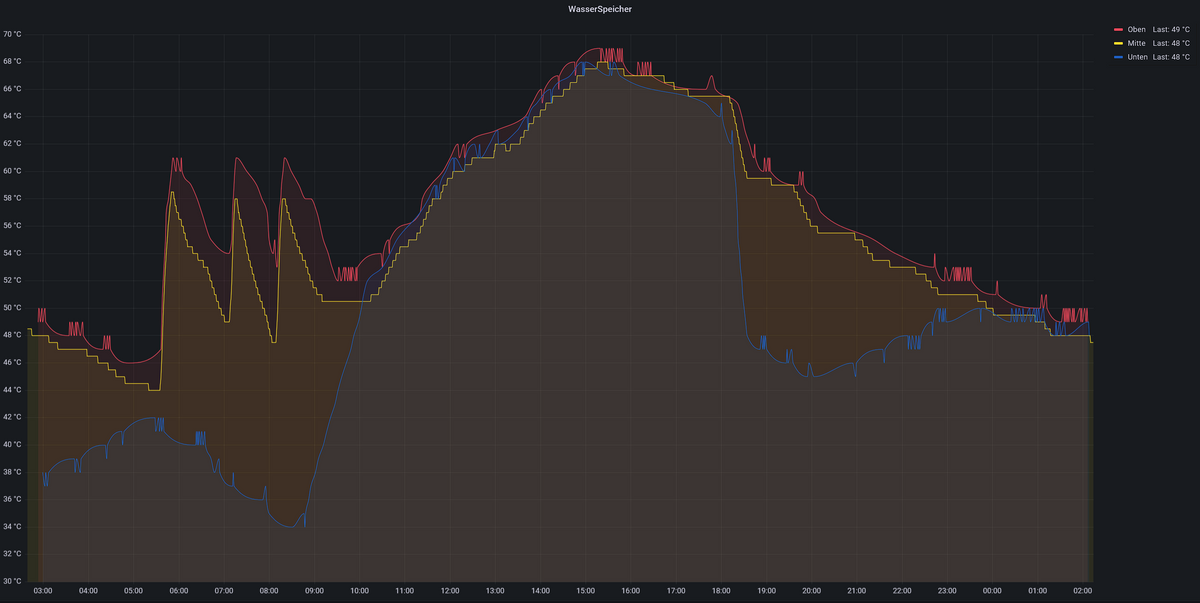Click the 11:00 time axis label
Image resolution: width=1200 pixels, height=603 pixels.
(405, 591)
